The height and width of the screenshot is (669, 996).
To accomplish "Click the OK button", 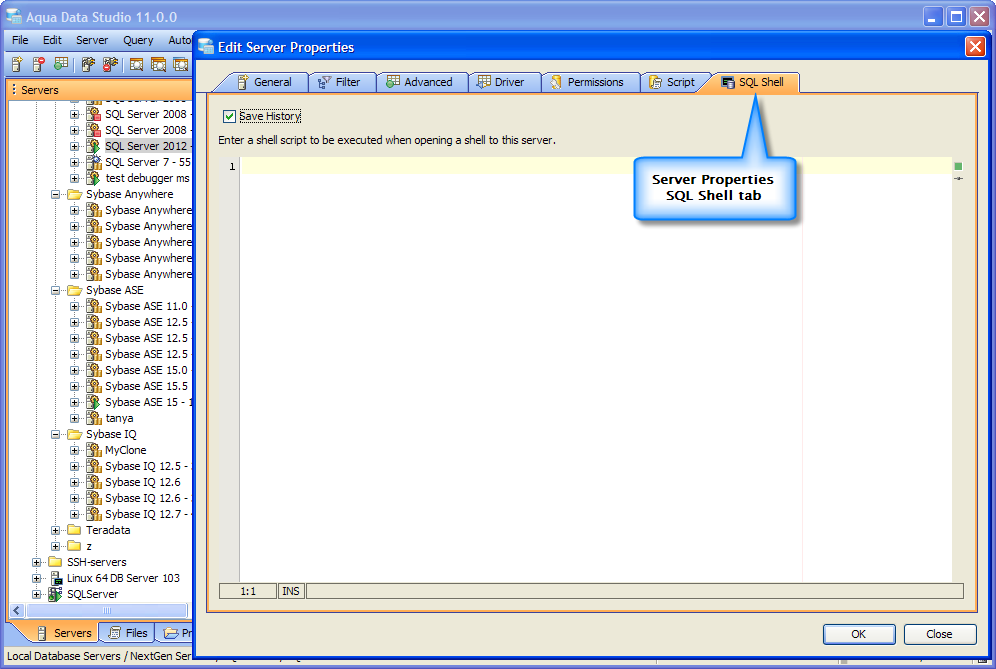I will tap(859, 634).
